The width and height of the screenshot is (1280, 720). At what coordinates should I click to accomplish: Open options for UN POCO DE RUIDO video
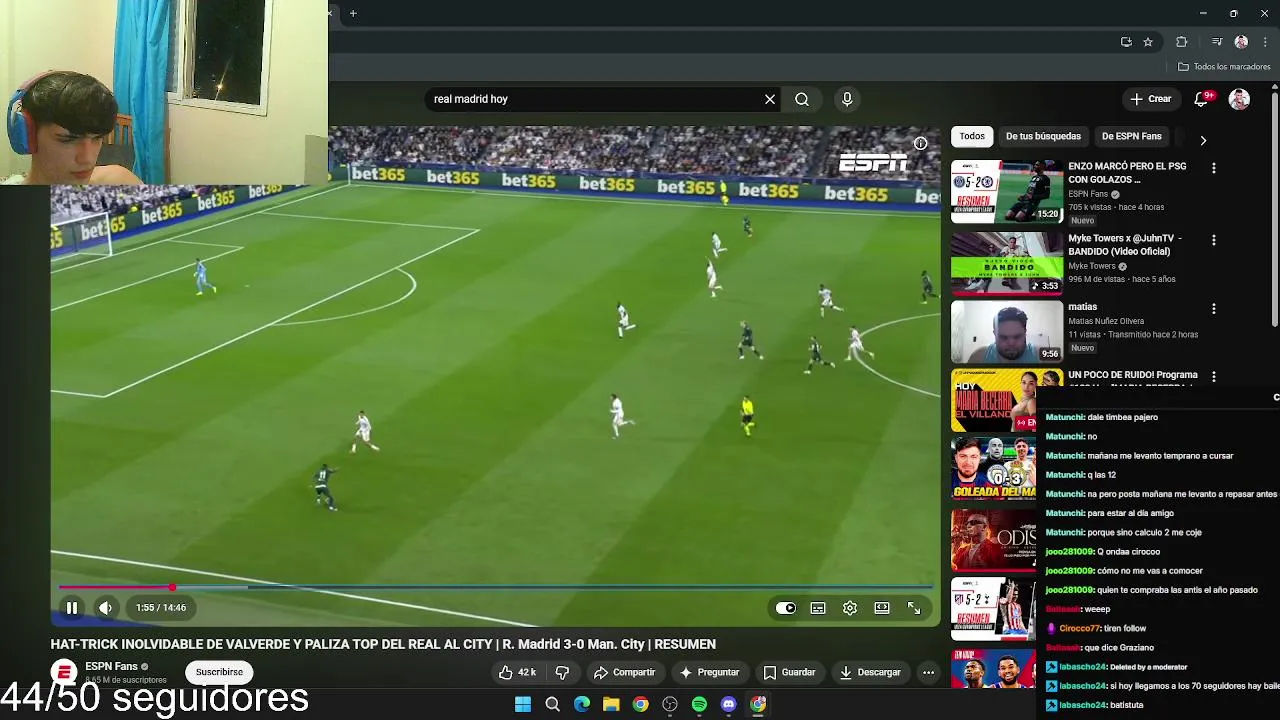click(x=1214, y=377)
